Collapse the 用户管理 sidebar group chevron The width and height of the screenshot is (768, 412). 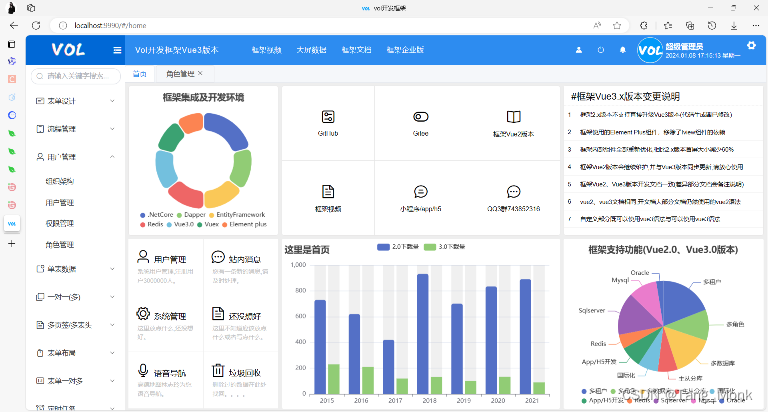point(112,157)
